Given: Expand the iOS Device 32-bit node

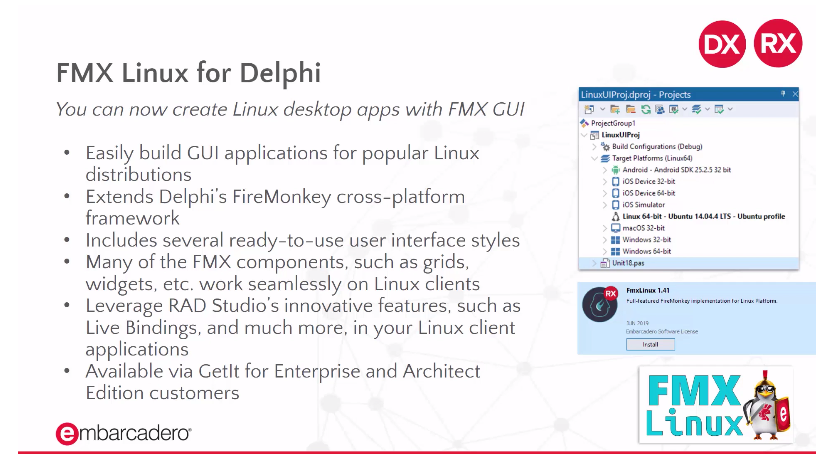Looking at the screenshot, I should 605,181.
